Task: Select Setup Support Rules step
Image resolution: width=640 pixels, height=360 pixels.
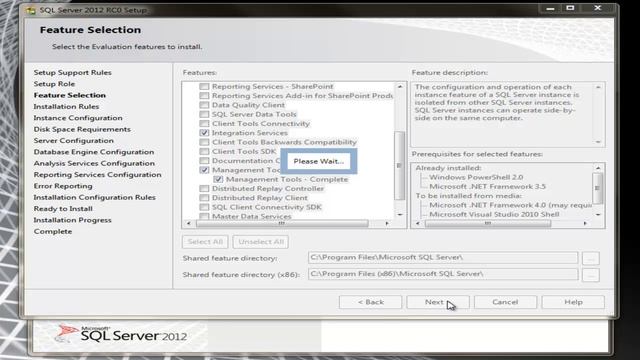Action: point(73,73)
